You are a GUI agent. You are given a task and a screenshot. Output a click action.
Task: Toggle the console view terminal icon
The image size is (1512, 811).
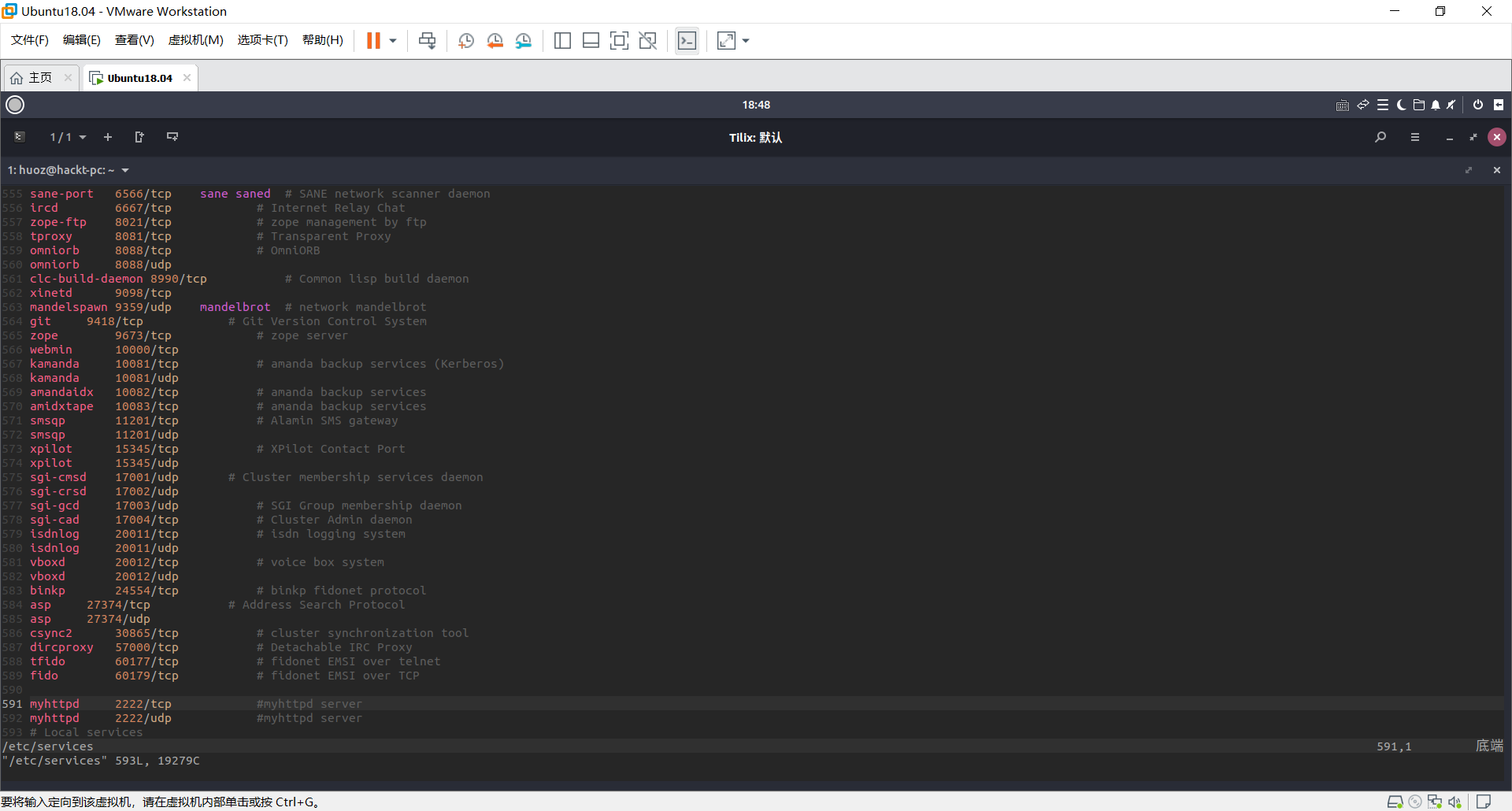pyautogui.click(x=687, y=40)
